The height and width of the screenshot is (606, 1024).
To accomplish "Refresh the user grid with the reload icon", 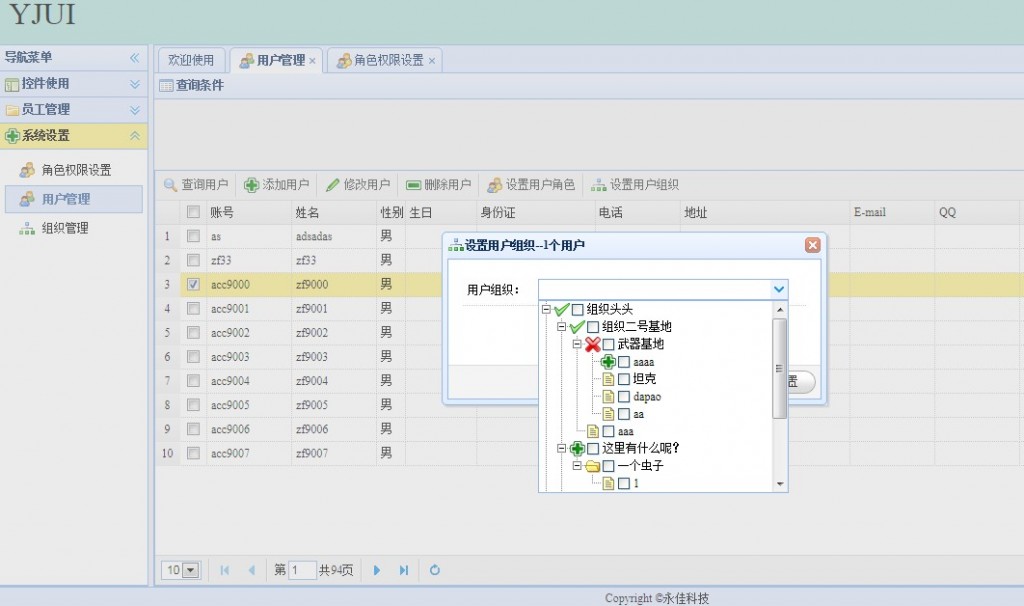I will tap(435, 570).
